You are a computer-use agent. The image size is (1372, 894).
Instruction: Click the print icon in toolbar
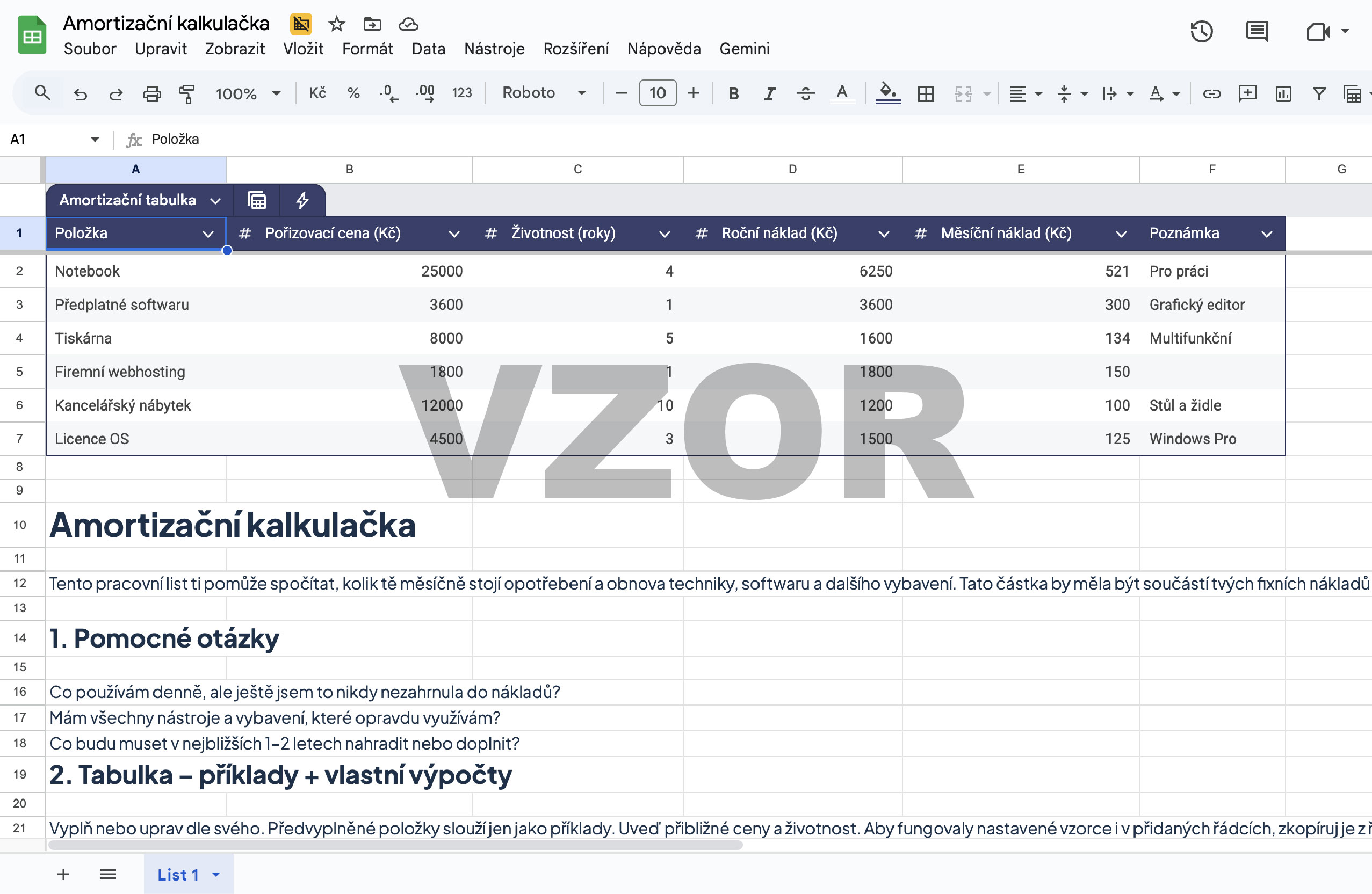point(151,93)
